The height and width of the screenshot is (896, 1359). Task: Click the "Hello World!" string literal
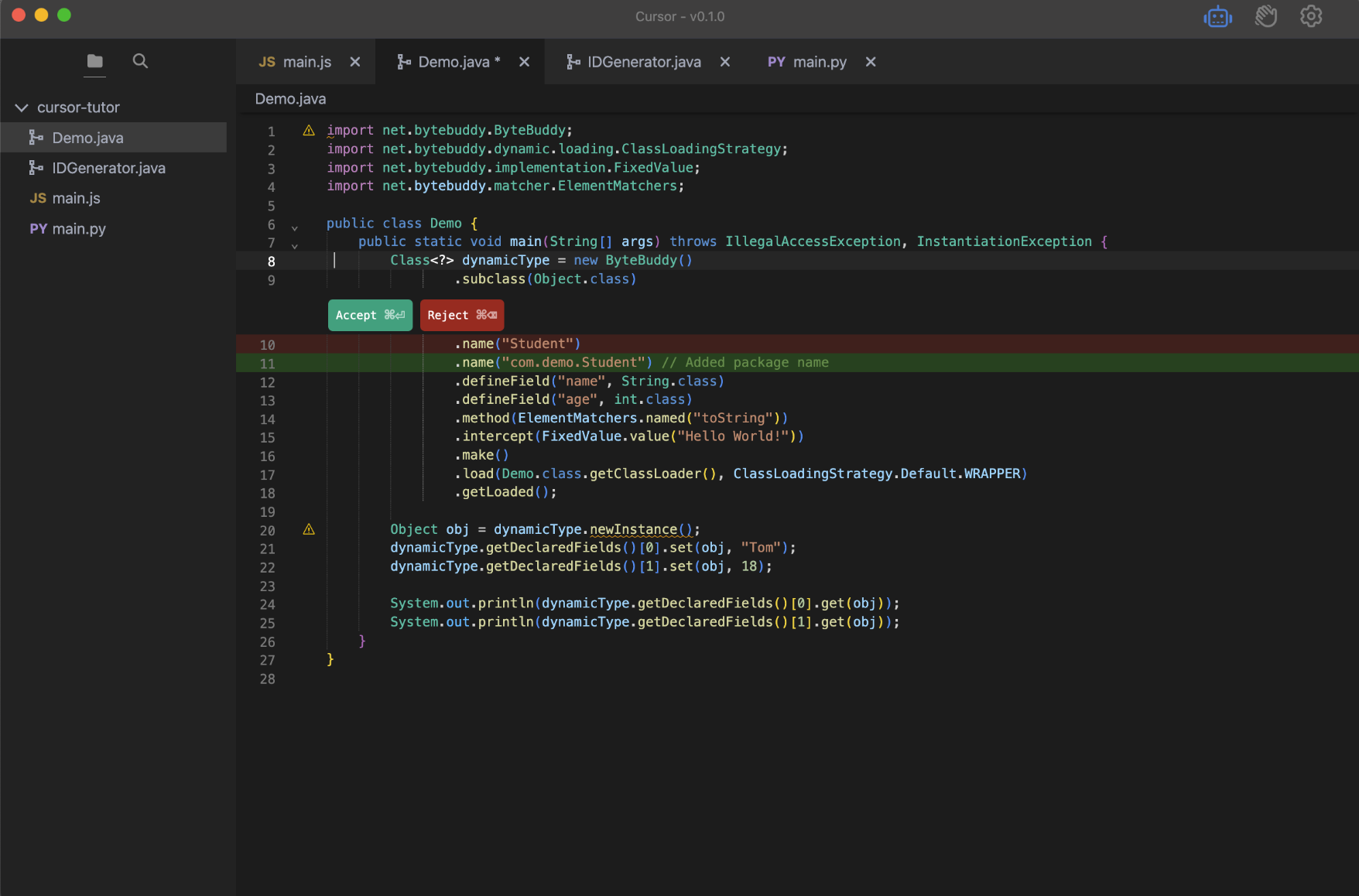point(733,436)
